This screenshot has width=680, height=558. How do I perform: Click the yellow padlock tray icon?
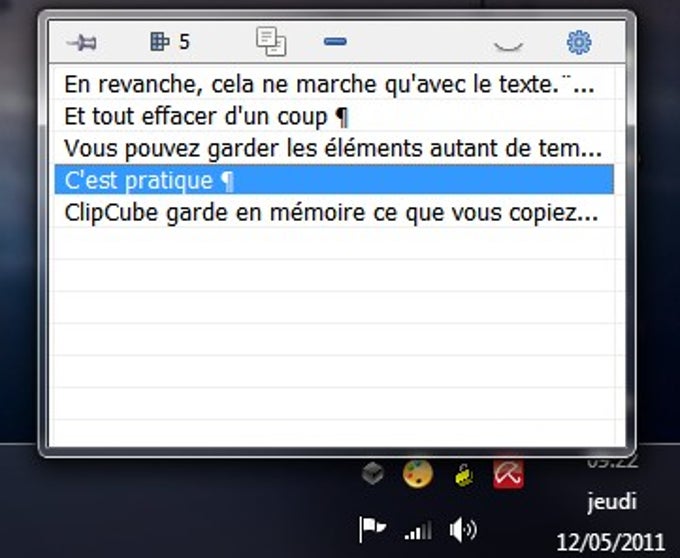[464, 475]
